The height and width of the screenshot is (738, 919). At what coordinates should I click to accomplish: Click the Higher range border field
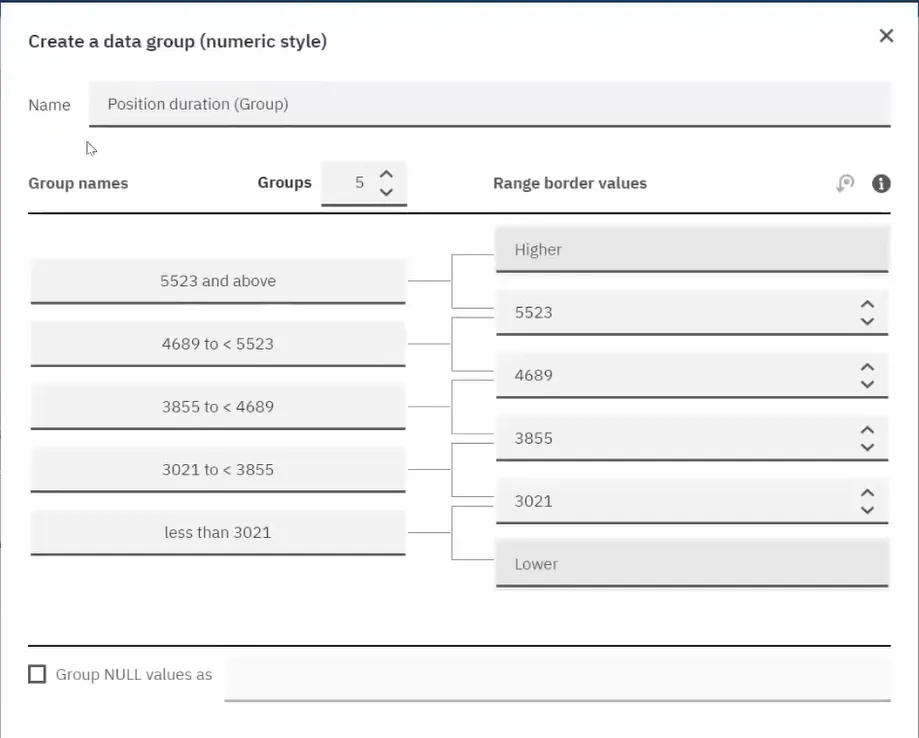(x=692, y=250)
